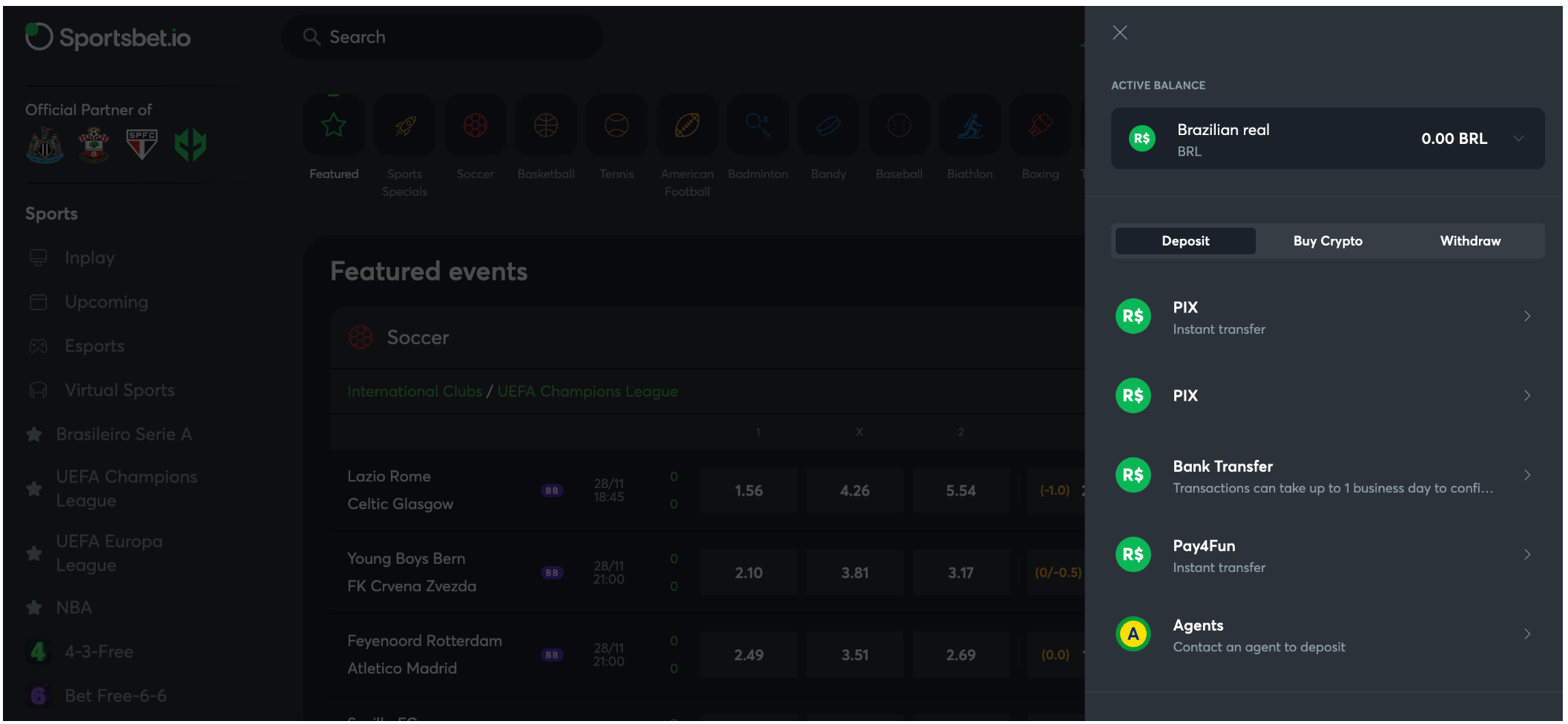Viewport: 1568px width, 724px height.
Task: Open the Lazio Rome vs Celtic match
Action: 401,490
